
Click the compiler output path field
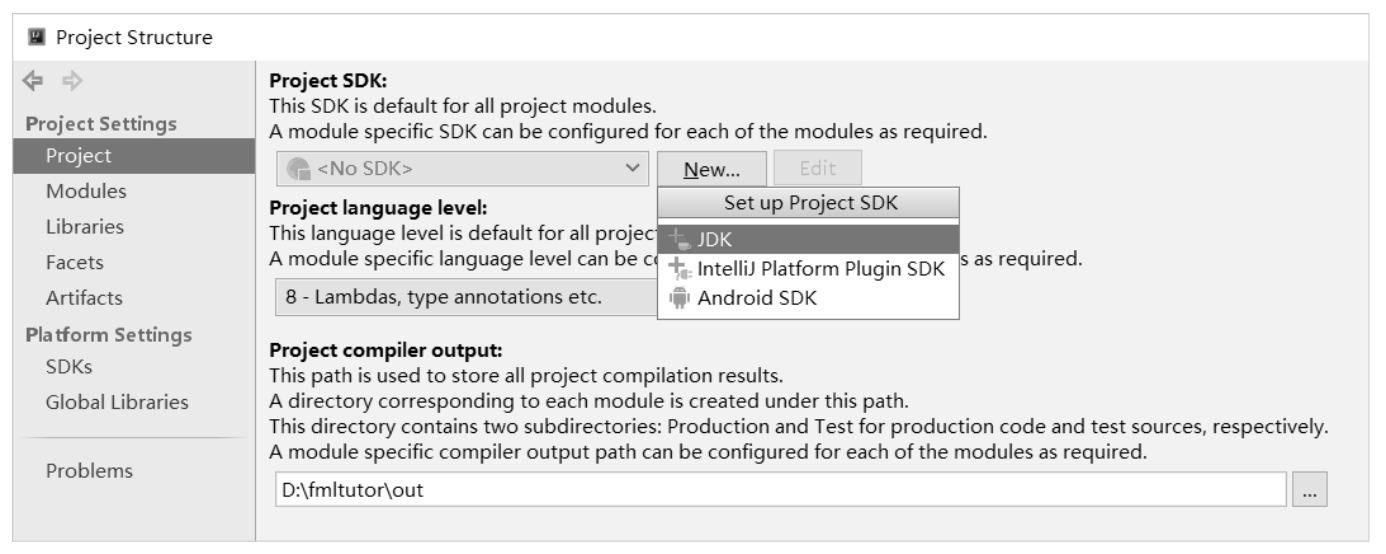[x=780, y=491]
